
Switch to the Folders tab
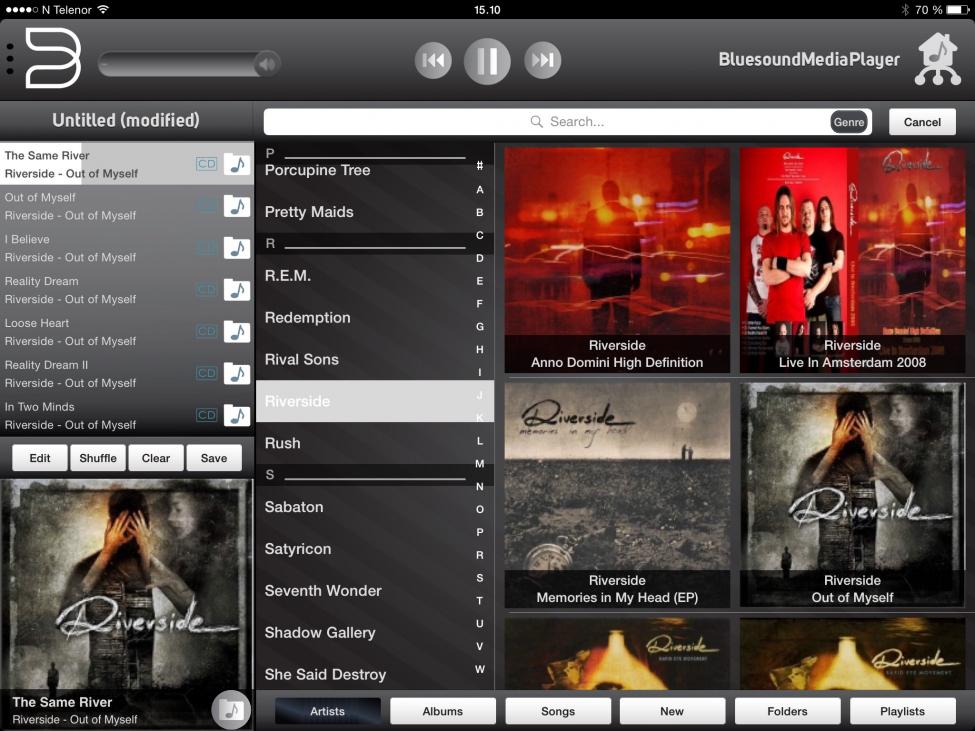[x=787, y=711]
